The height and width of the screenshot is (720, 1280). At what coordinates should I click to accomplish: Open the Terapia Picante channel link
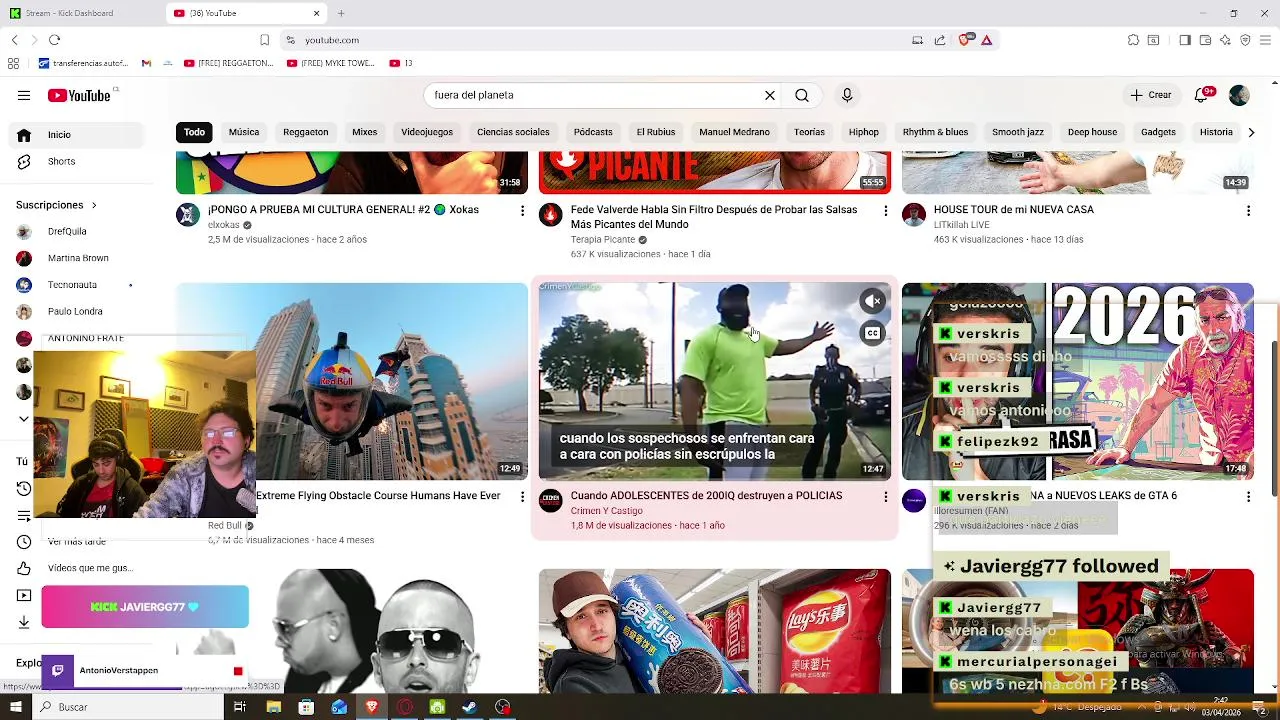click(603, 240)
